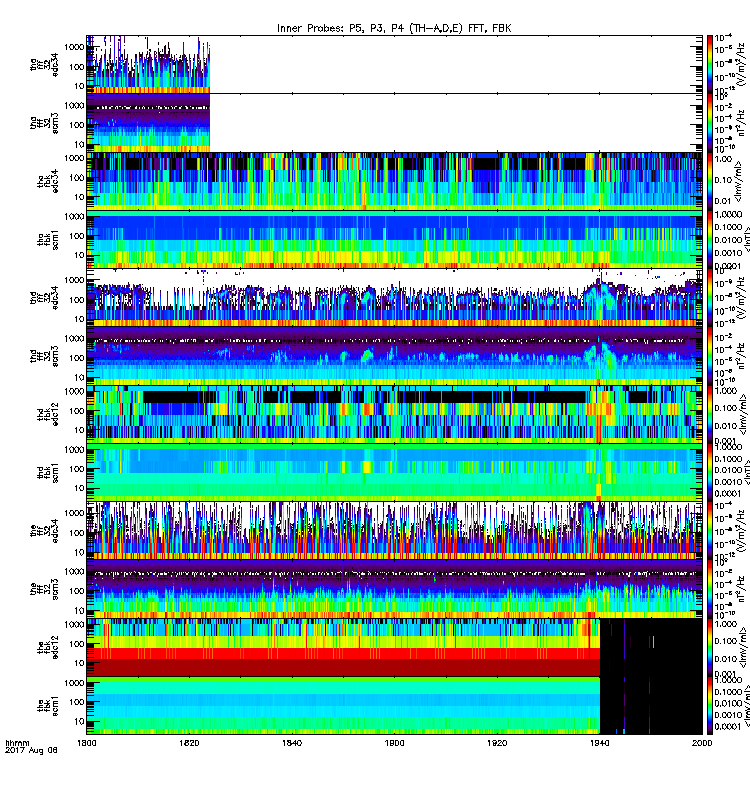750x800 pixels.
Task: Click the color bar beside the fbk scm1 panel
Action: pyautogui.click(x=709, y=706)
